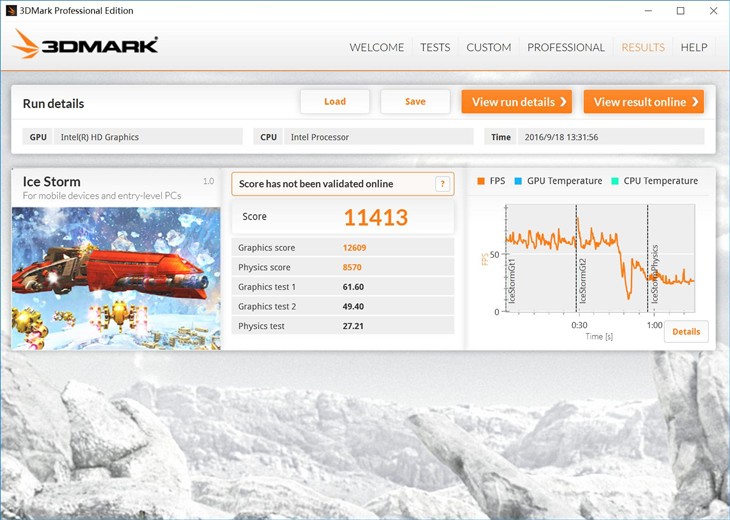Click Score has not been validated online text

pyautogui.click(x=316, y=184)
